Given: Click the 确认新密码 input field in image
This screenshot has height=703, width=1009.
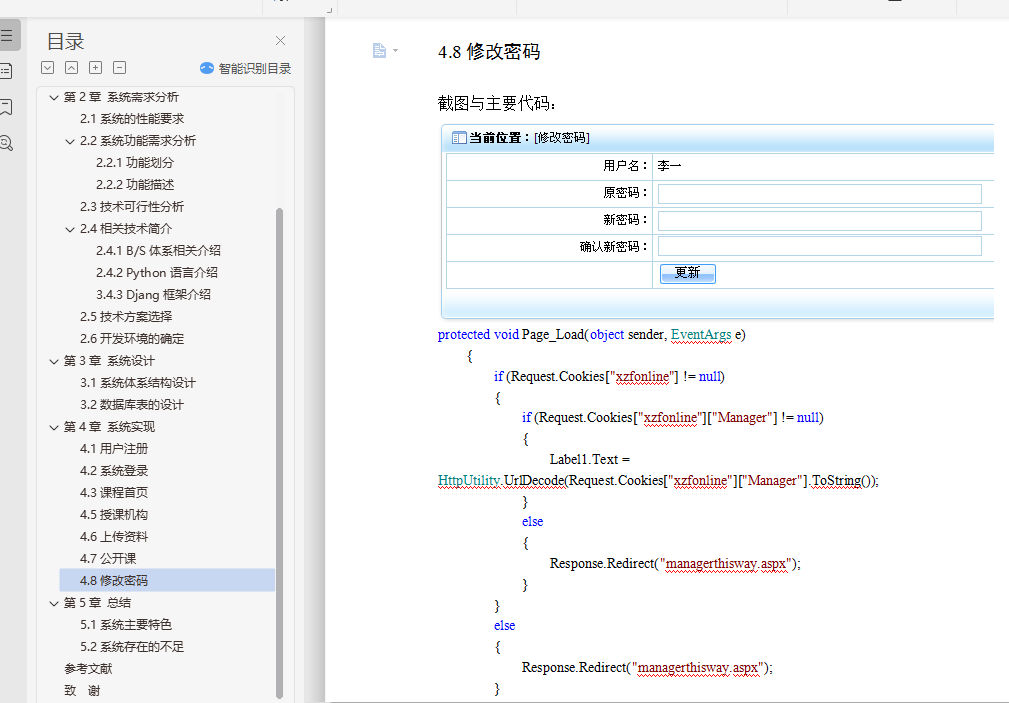Looking at the screenshot, I should click(x=820, y=246).
